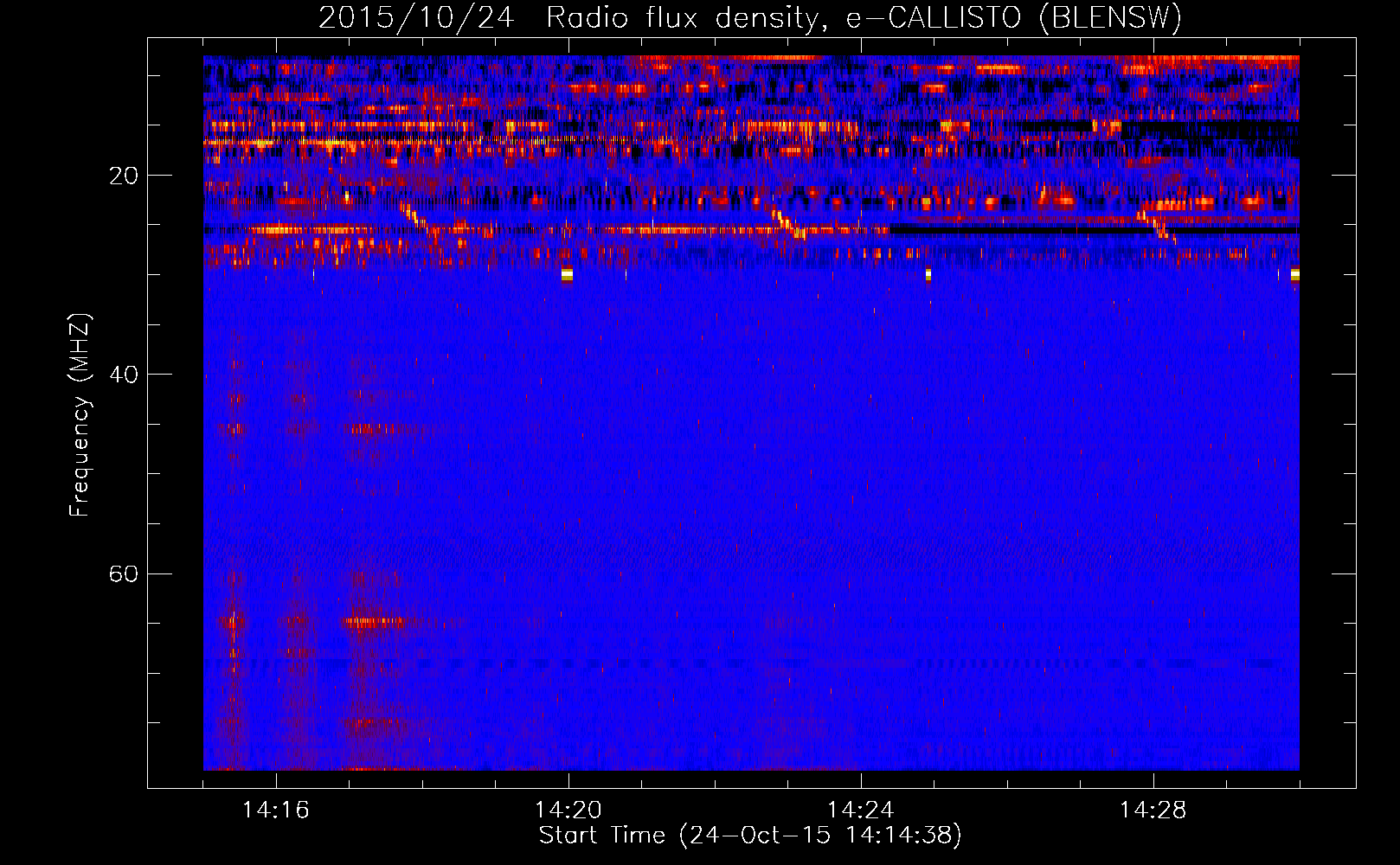Click the 'Frequency (MHZ)' y-axis label

point(80,415)
